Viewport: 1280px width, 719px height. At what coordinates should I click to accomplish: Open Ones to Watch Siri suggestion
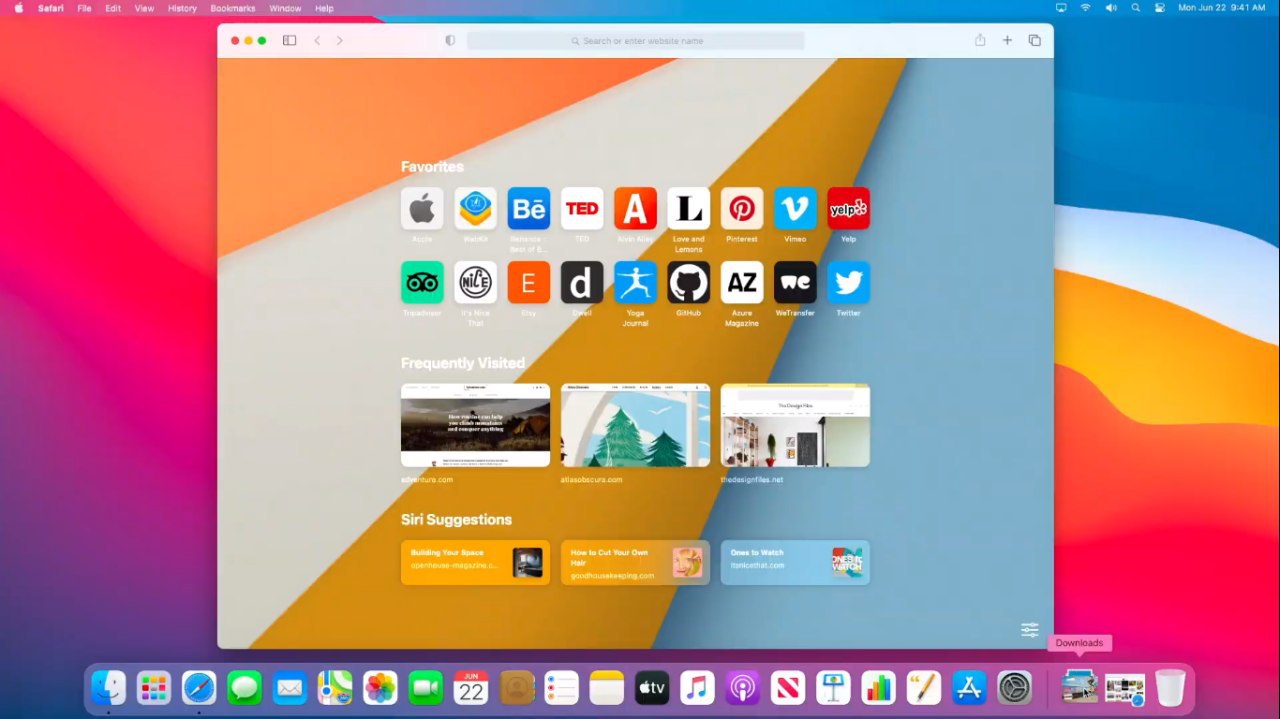[x=795, y=562]
